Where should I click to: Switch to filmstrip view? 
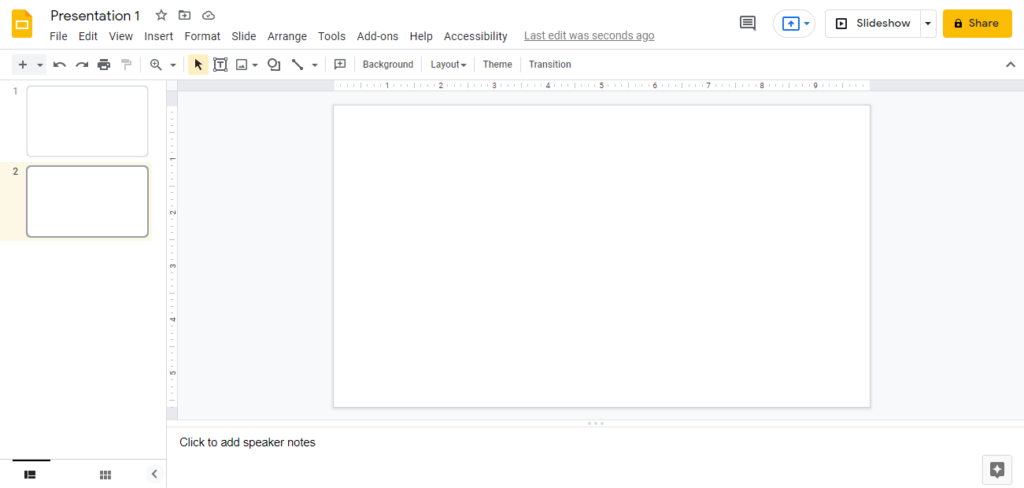tap(30, 474)
